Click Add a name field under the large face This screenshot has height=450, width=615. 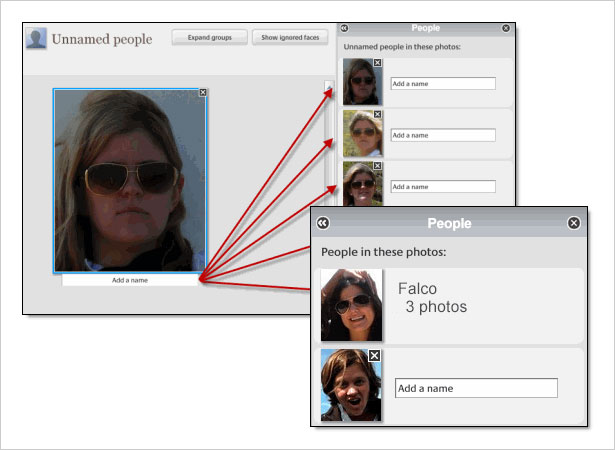tap(130, 280)
